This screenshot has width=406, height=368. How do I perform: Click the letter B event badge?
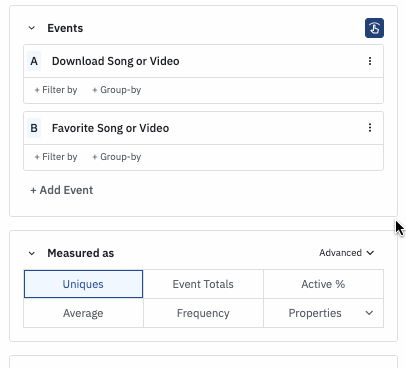[34, 128]
